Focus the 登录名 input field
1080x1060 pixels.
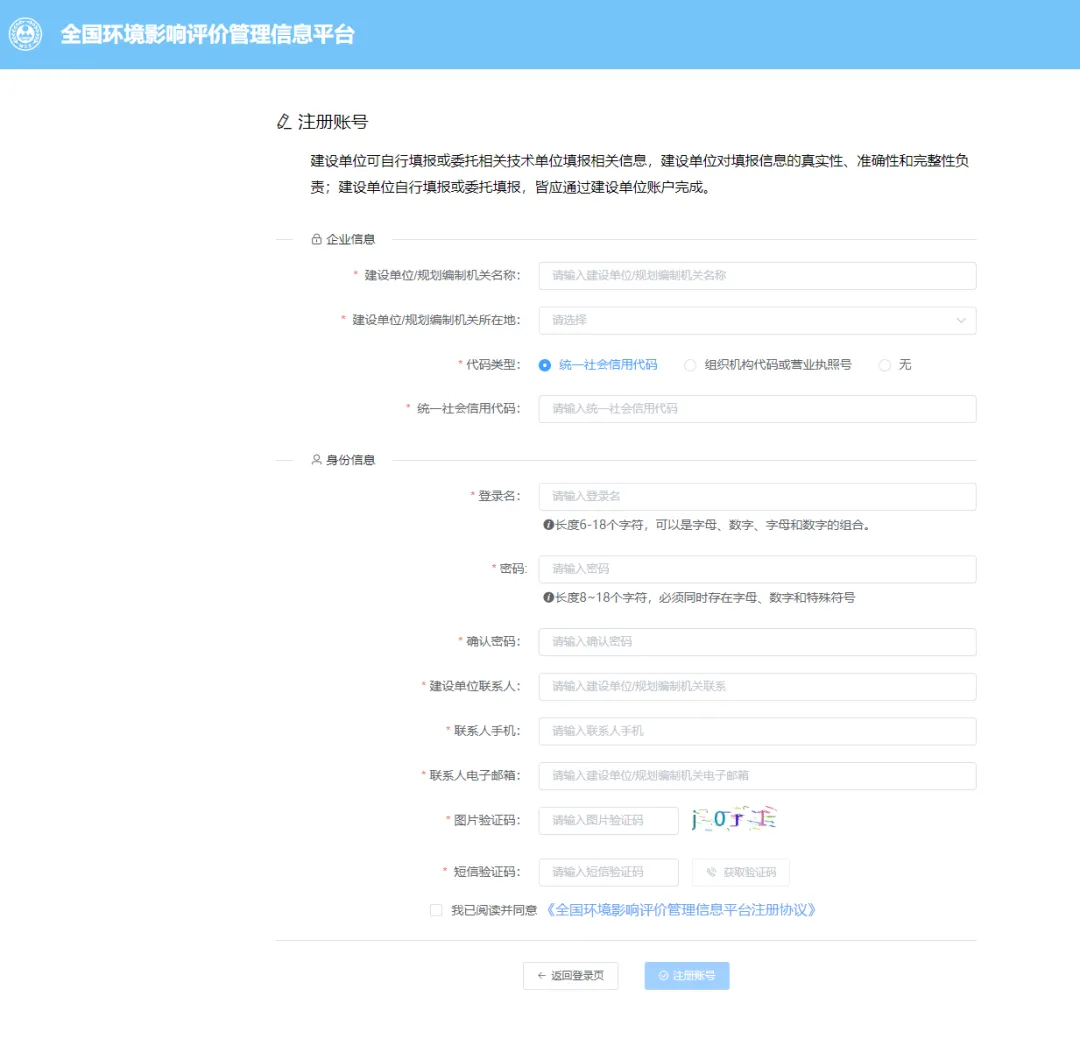(756, 497)
